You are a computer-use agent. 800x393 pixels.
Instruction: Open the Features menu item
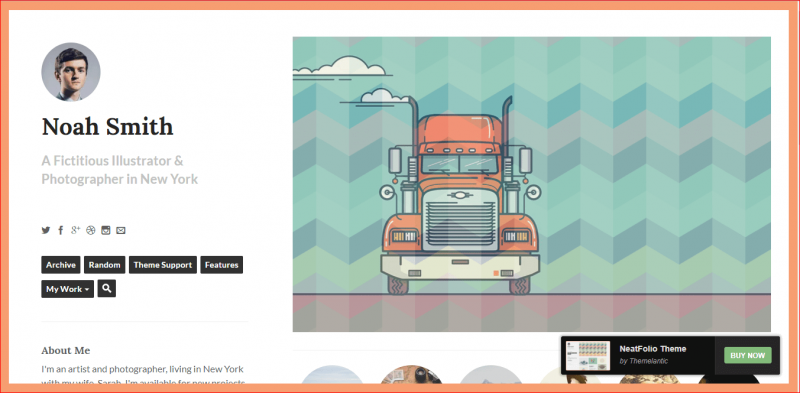(x=221, y=265)
